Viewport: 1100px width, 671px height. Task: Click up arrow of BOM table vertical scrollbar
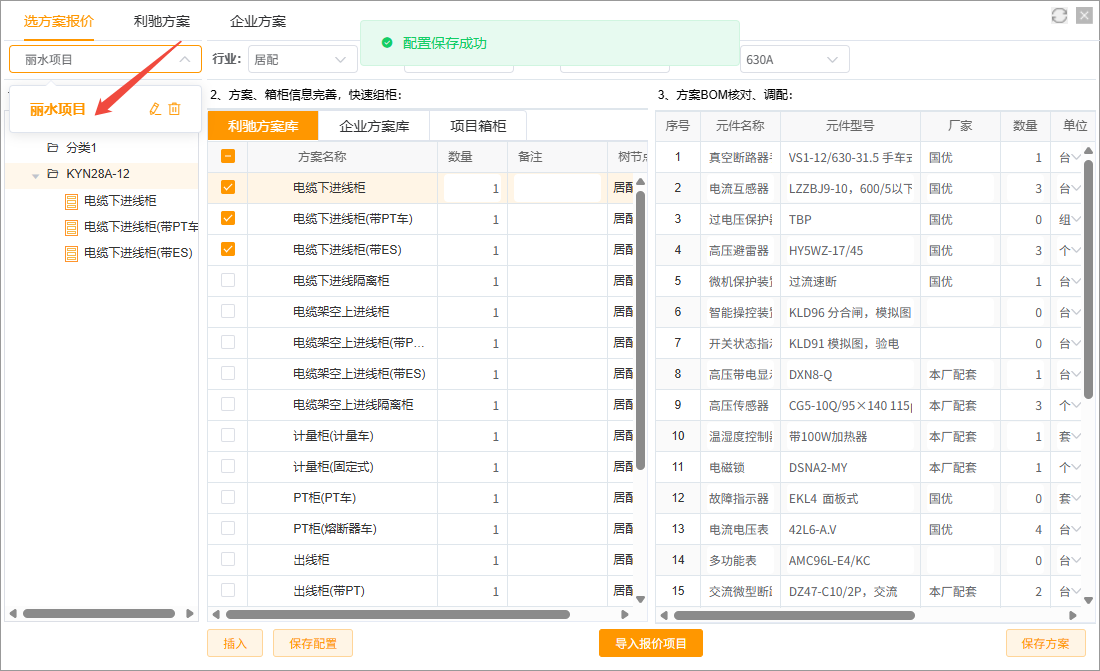tap(1088, 151)
